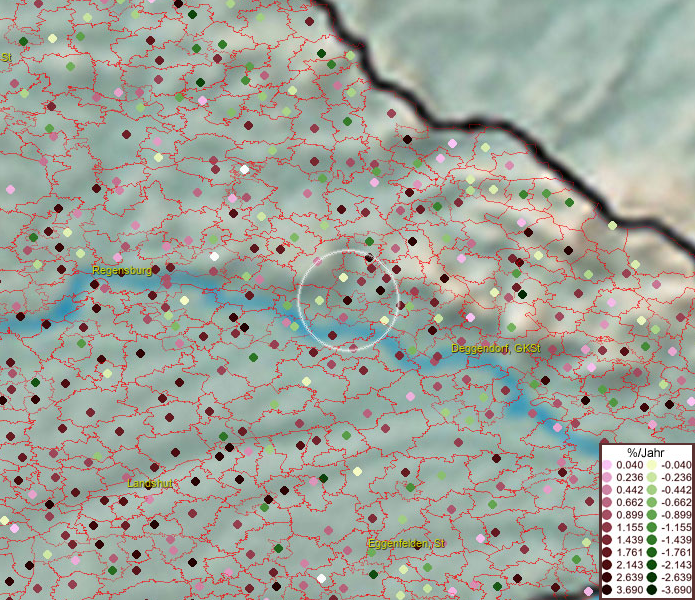
Task: Select the legend value -0.899
Action: pyautogui.click(x=676, y=515)
